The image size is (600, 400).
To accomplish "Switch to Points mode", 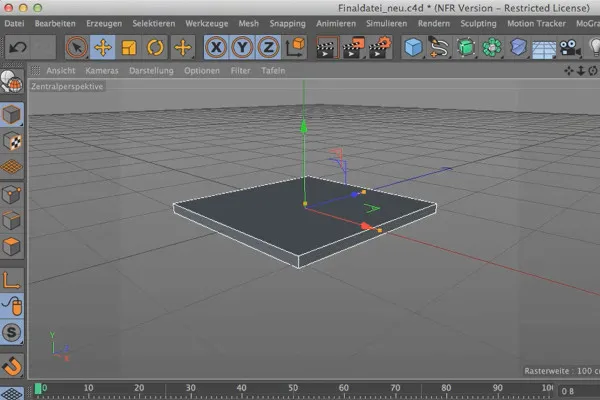I will [11, 194].
